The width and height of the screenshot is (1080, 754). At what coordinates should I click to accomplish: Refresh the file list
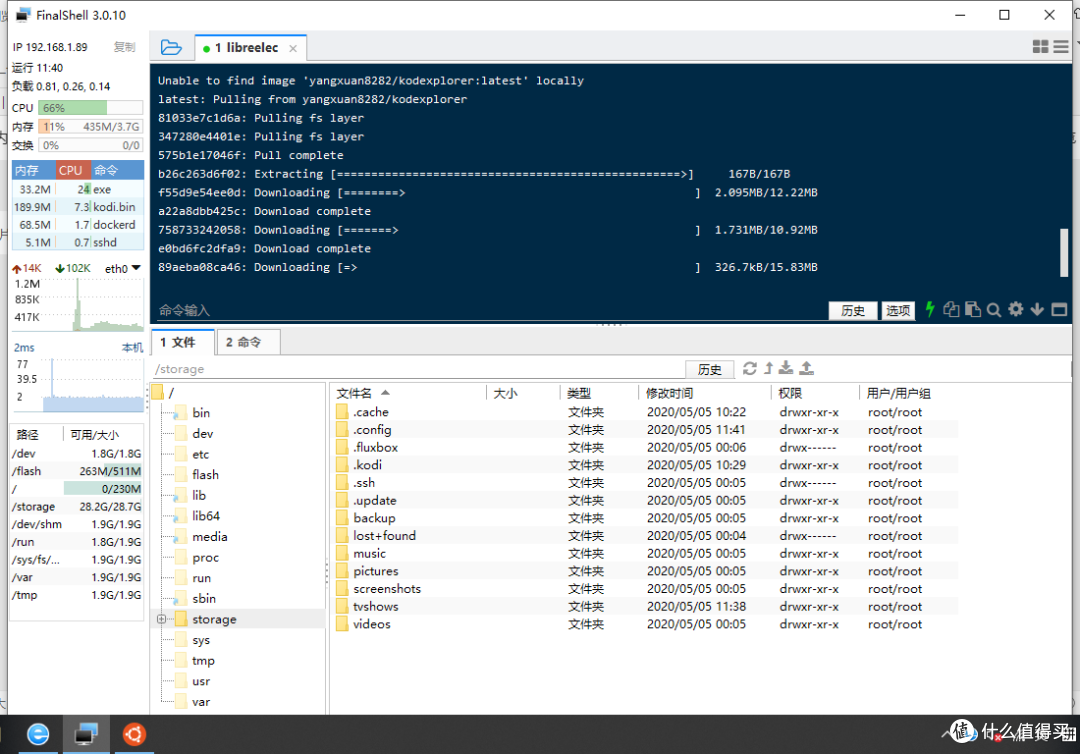(749, 368)
